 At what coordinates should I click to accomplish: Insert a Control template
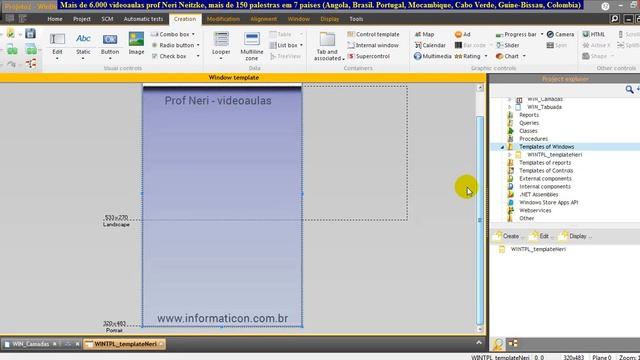[373, 35]
